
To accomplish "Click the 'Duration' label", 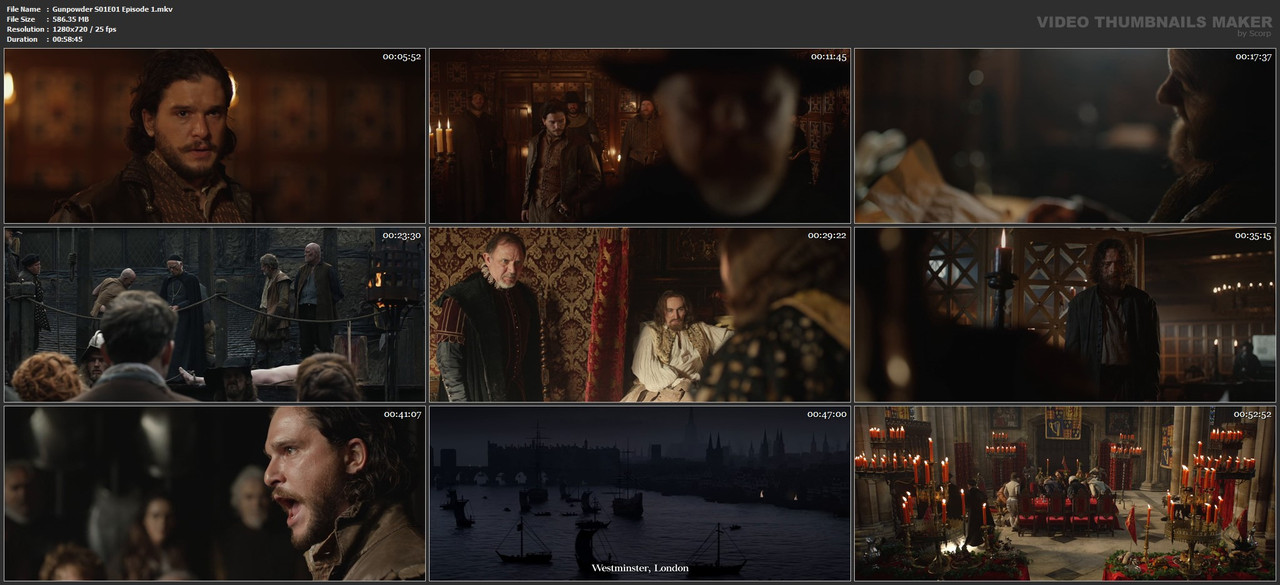I will [22, 39].
